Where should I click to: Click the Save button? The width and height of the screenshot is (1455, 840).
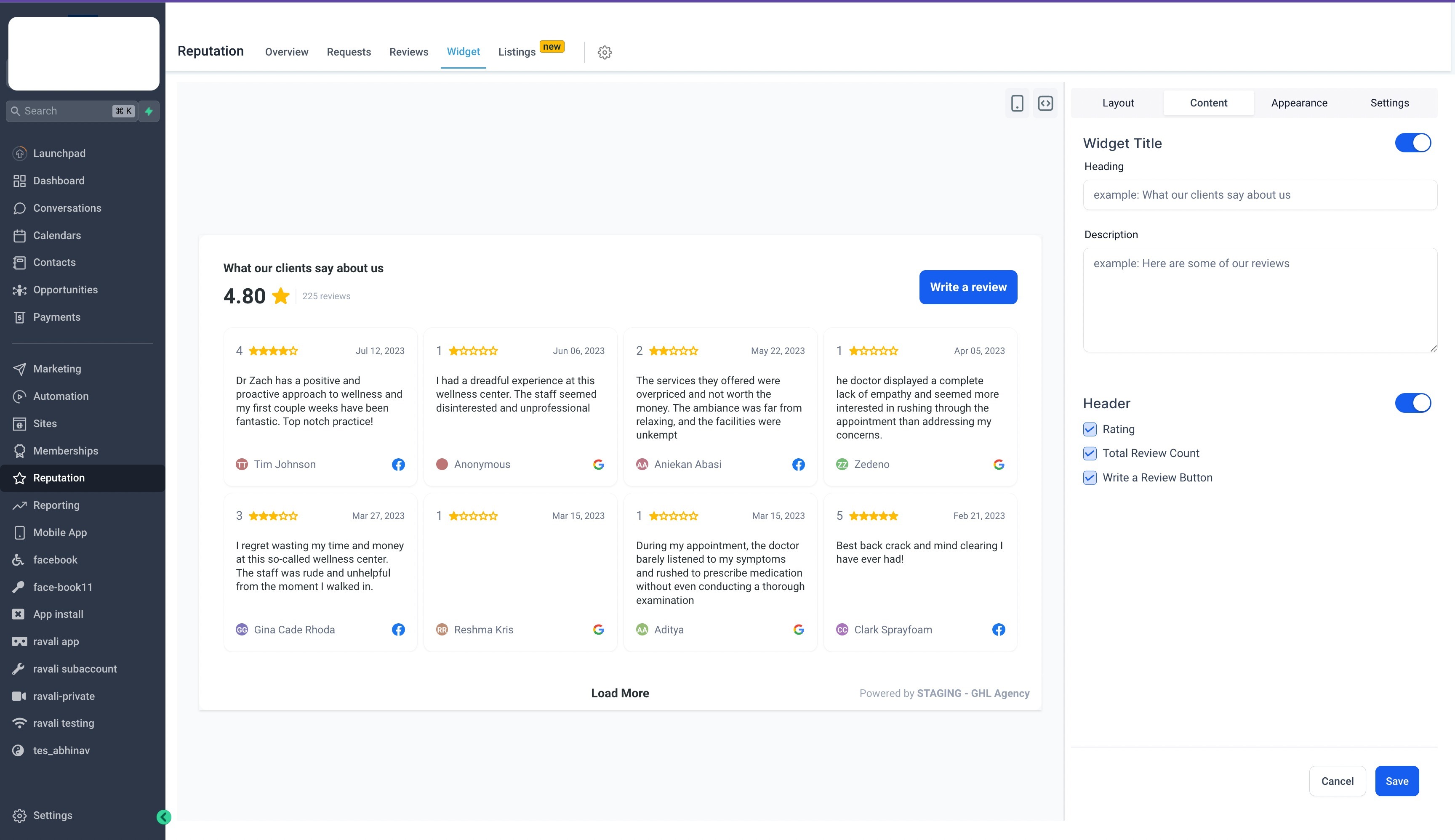pyautogui.click(x=1397, y=781)
